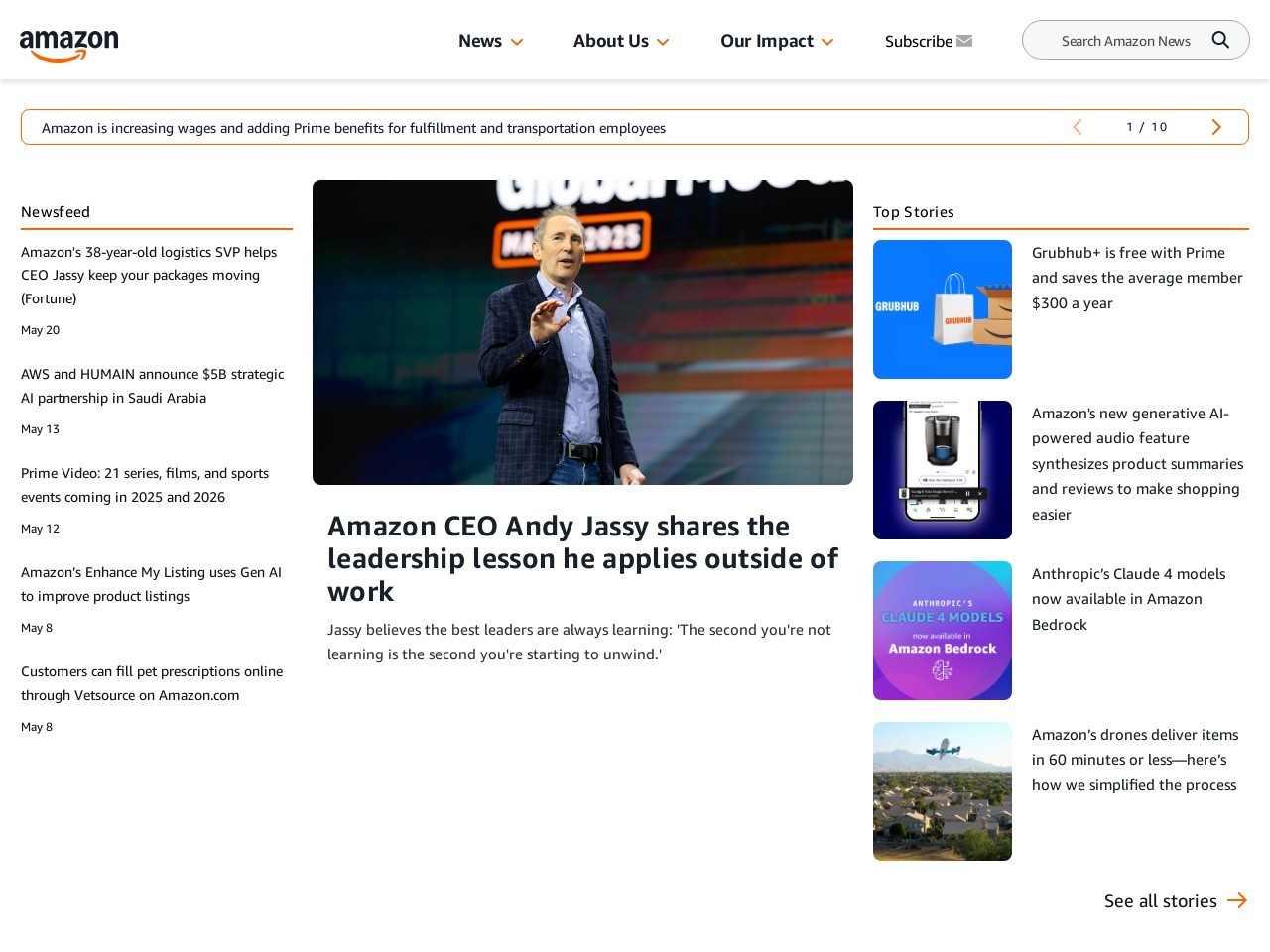Click the drone delivery thumbnail
1270x952 pixels.
point(943,791)
